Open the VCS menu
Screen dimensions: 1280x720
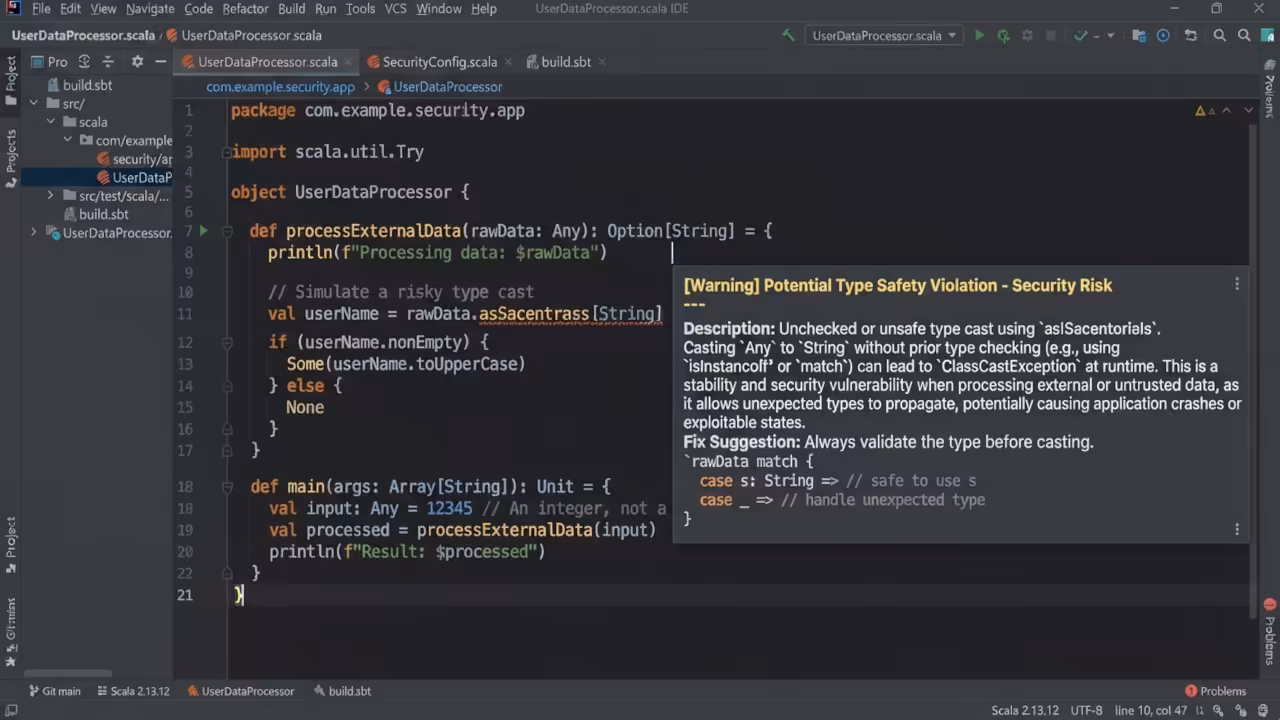pyautogui.click(x=395, y=9)
